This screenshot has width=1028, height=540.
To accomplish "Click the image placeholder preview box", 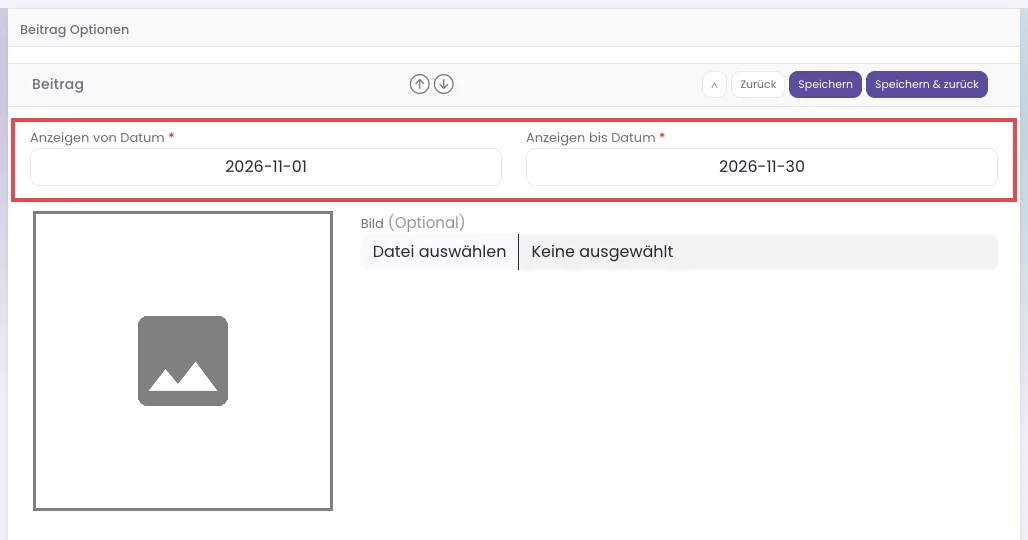I will [183, 360].
